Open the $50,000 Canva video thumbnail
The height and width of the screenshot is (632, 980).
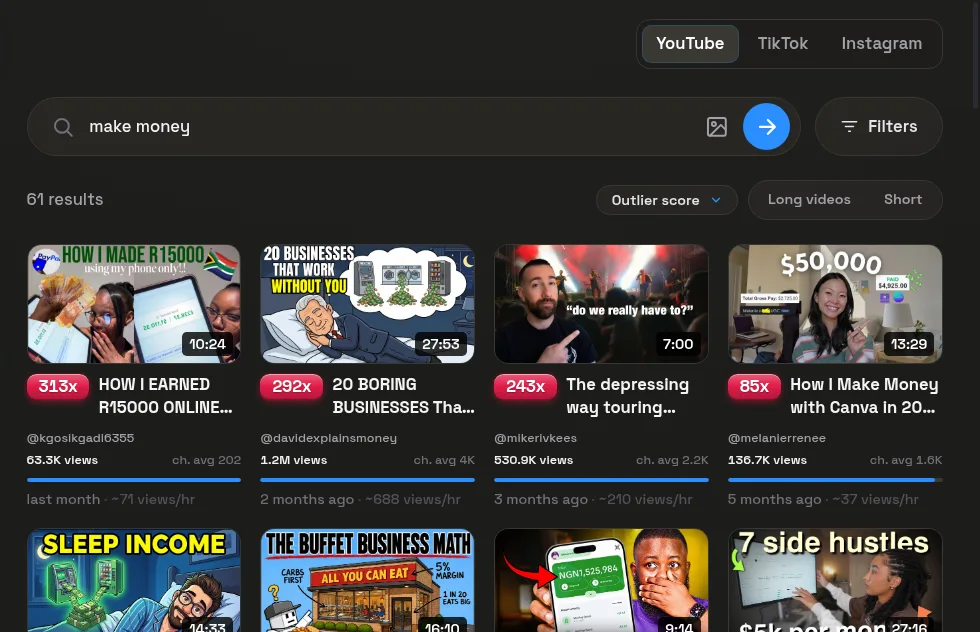pos(835,304)
